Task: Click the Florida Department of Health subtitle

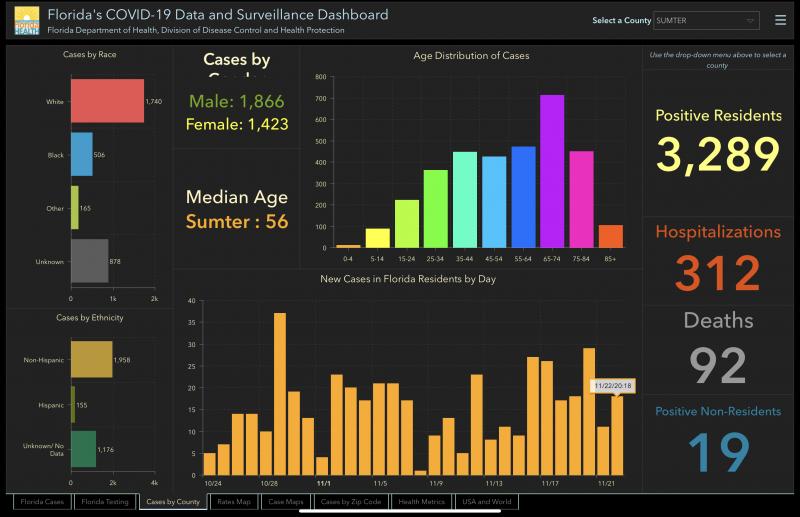Action: [196, 30]
